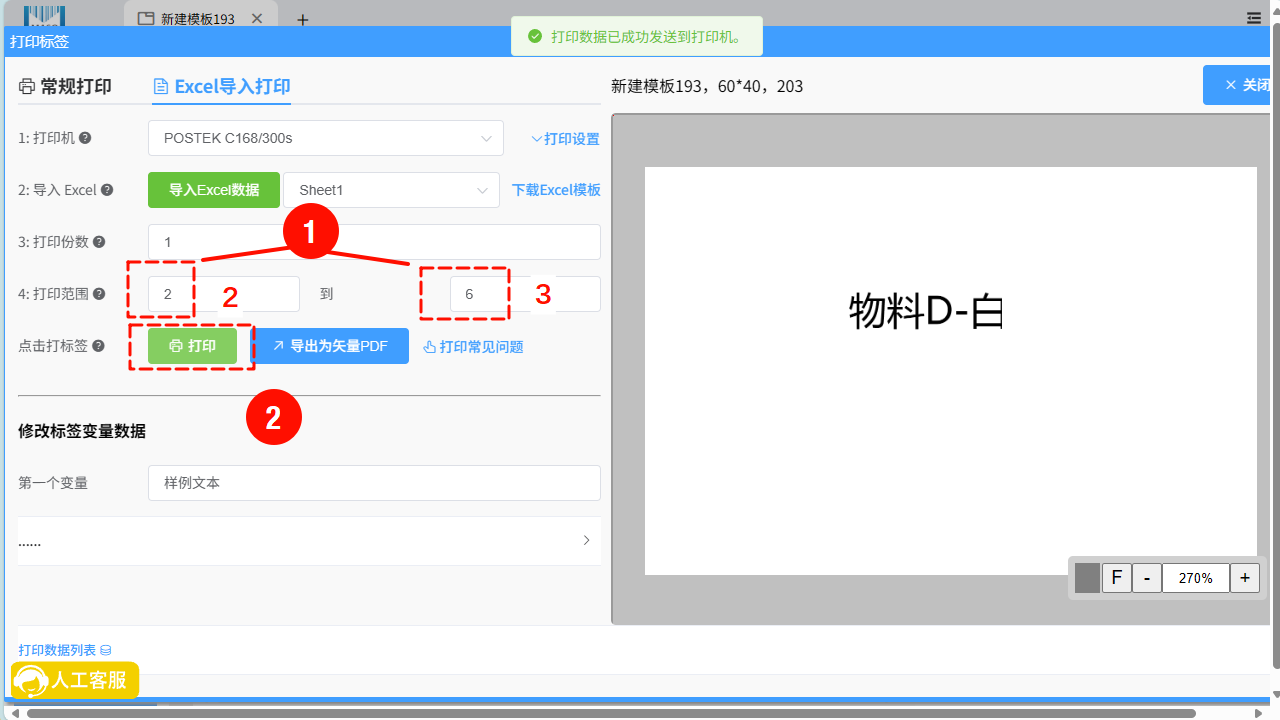The width and height of the screenshot is (1280, 720).
Task: Expand 打印设置 options
Action: click(565, 139)
